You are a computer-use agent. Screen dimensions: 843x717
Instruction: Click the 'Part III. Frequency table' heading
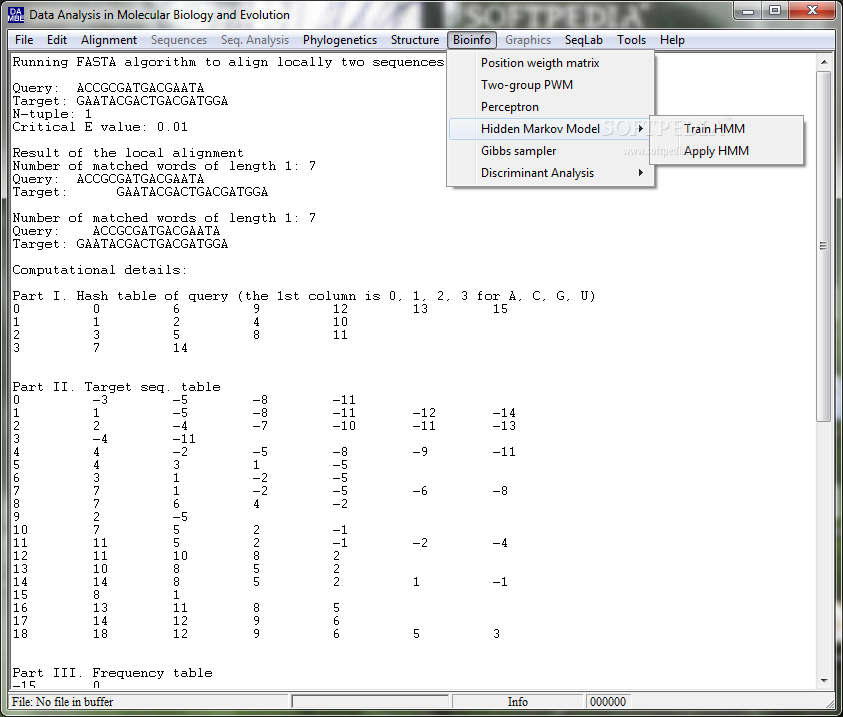click(x=112, y=673)
